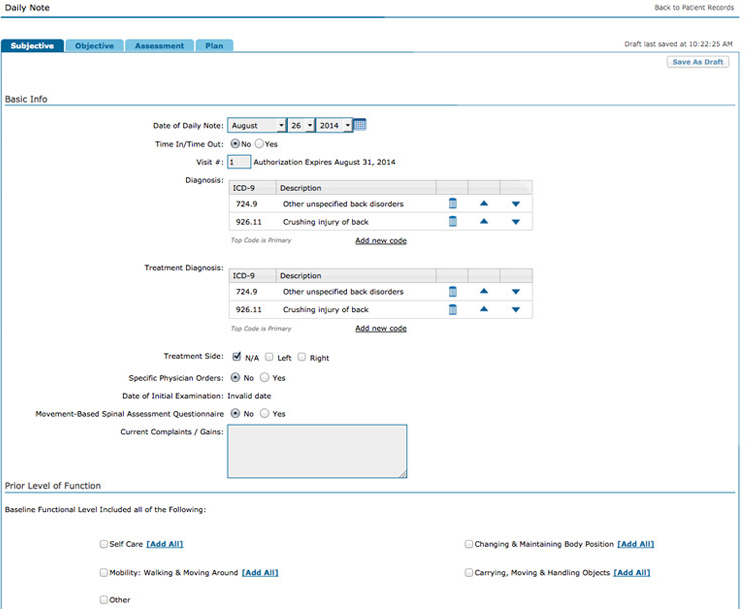748x609 pixels.
Task: Click 'Authorization Expires August 31, 2014' text
Action: point(324,162)
